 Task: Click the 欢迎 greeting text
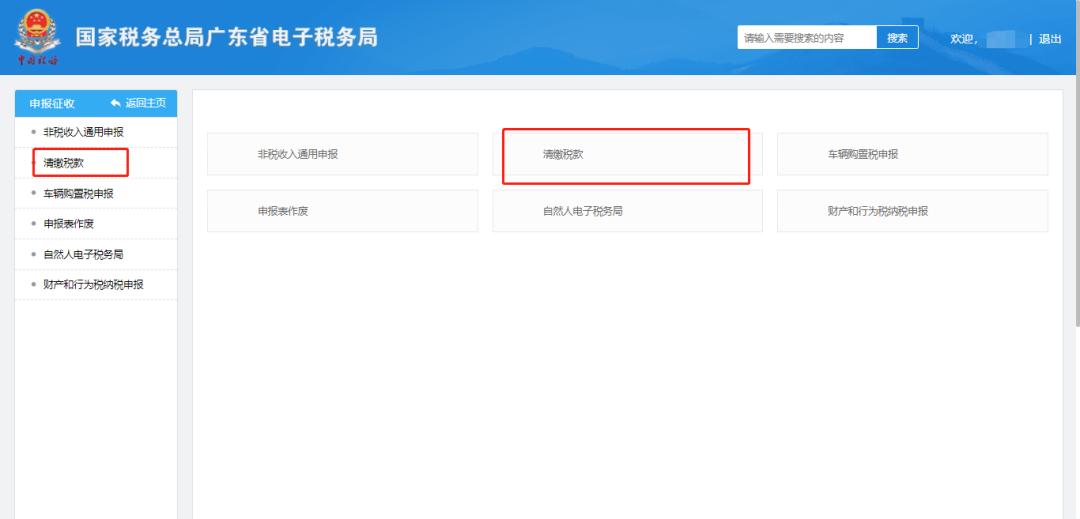tap(964, 39)
